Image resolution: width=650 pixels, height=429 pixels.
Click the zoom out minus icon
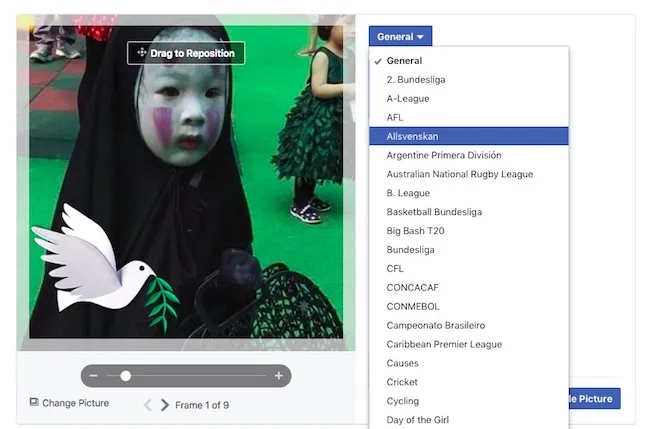[x=93, y=376]
